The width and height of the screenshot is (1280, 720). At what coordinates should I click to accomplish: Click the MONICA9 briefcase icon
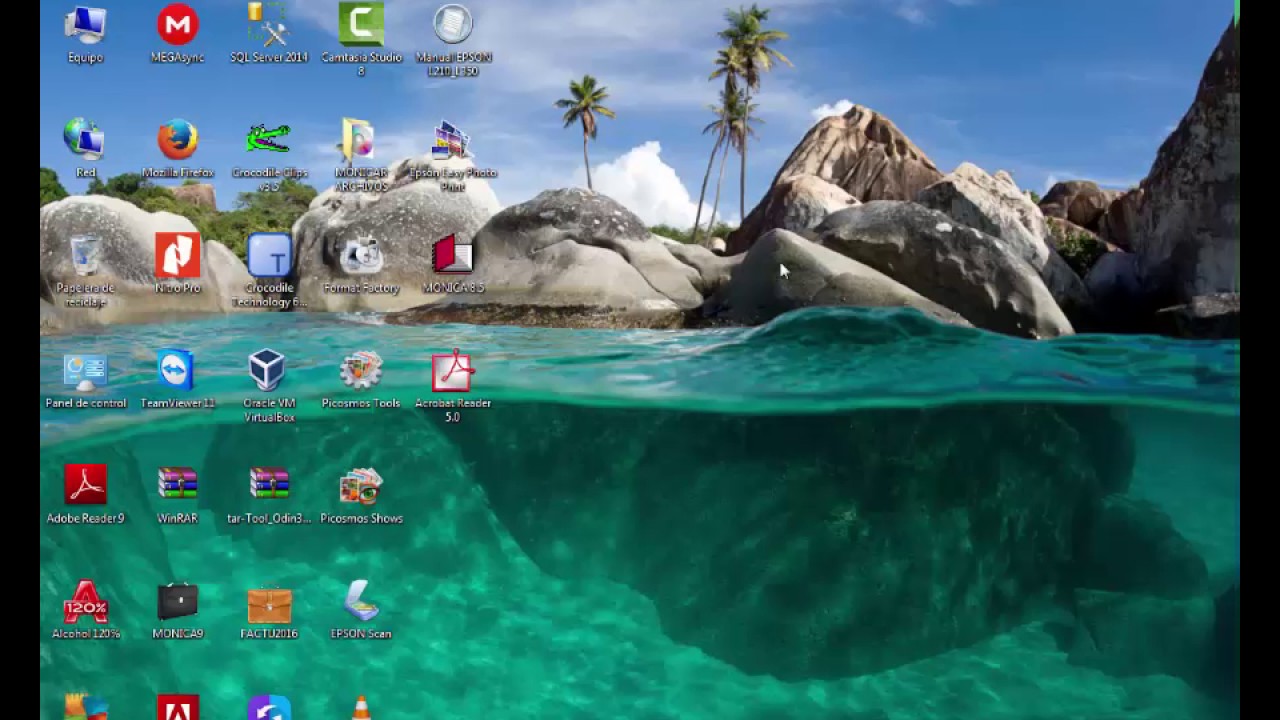(177, 601)
